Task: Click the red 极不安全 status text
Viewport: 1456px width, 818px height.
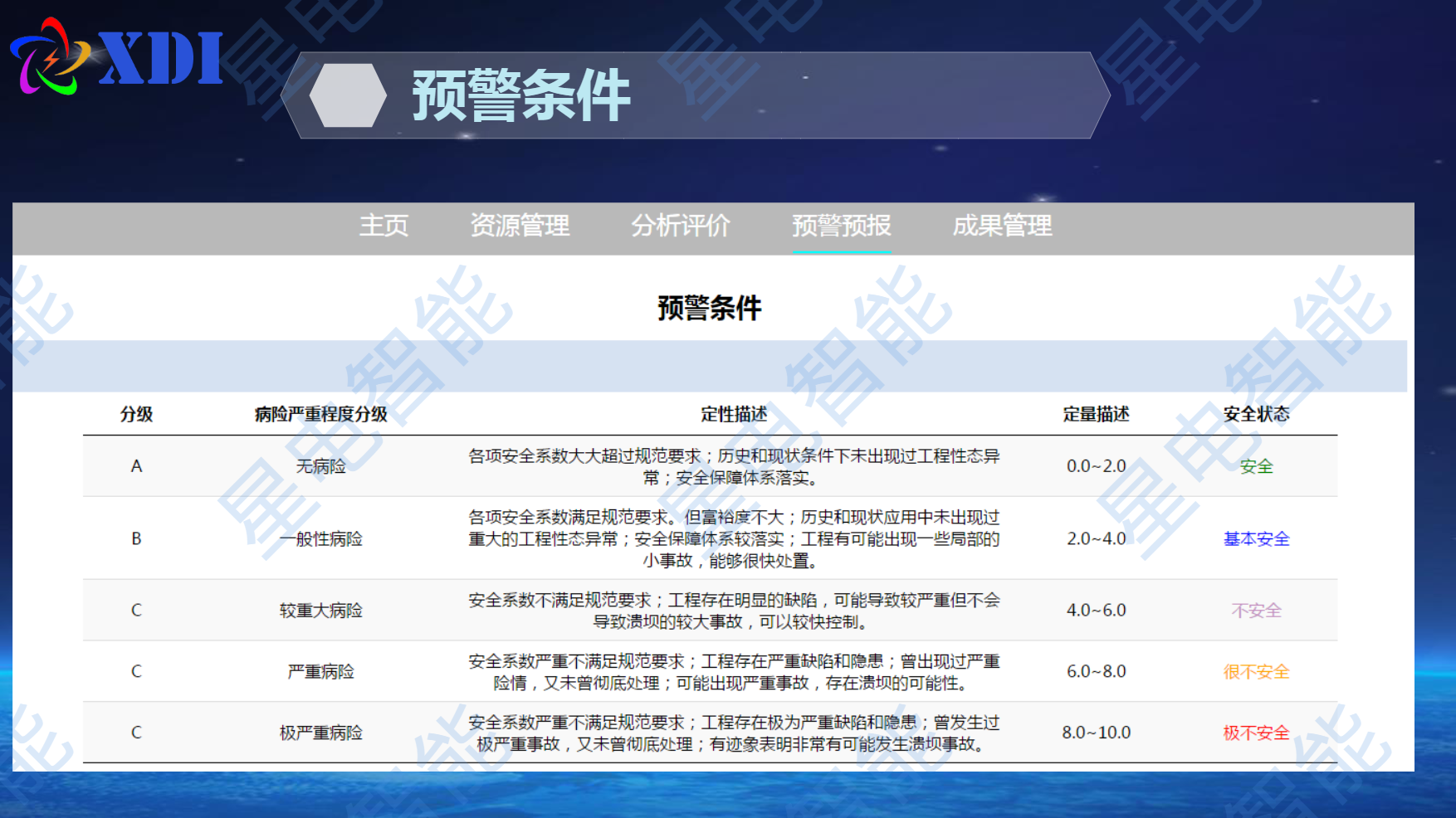Action: point(1256,733)
